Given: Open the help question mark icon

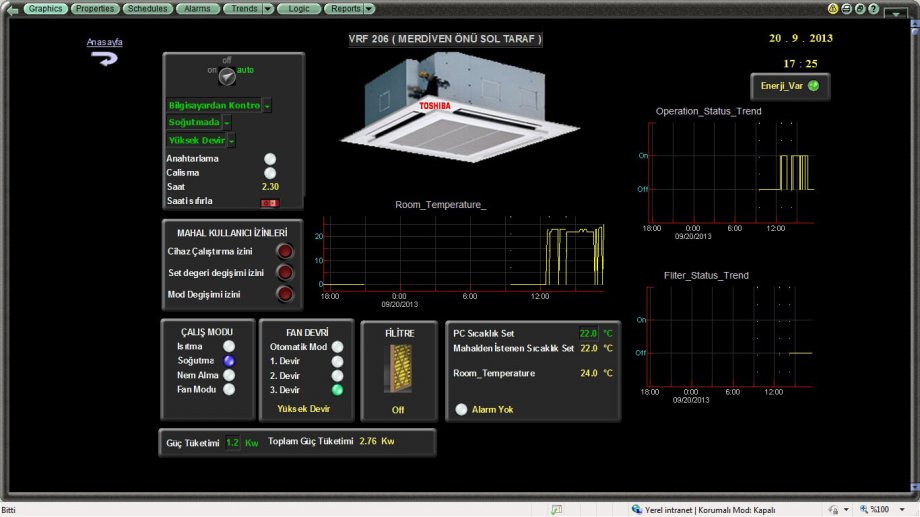Looking at the screenshot, I should click(x=873, y=9).
